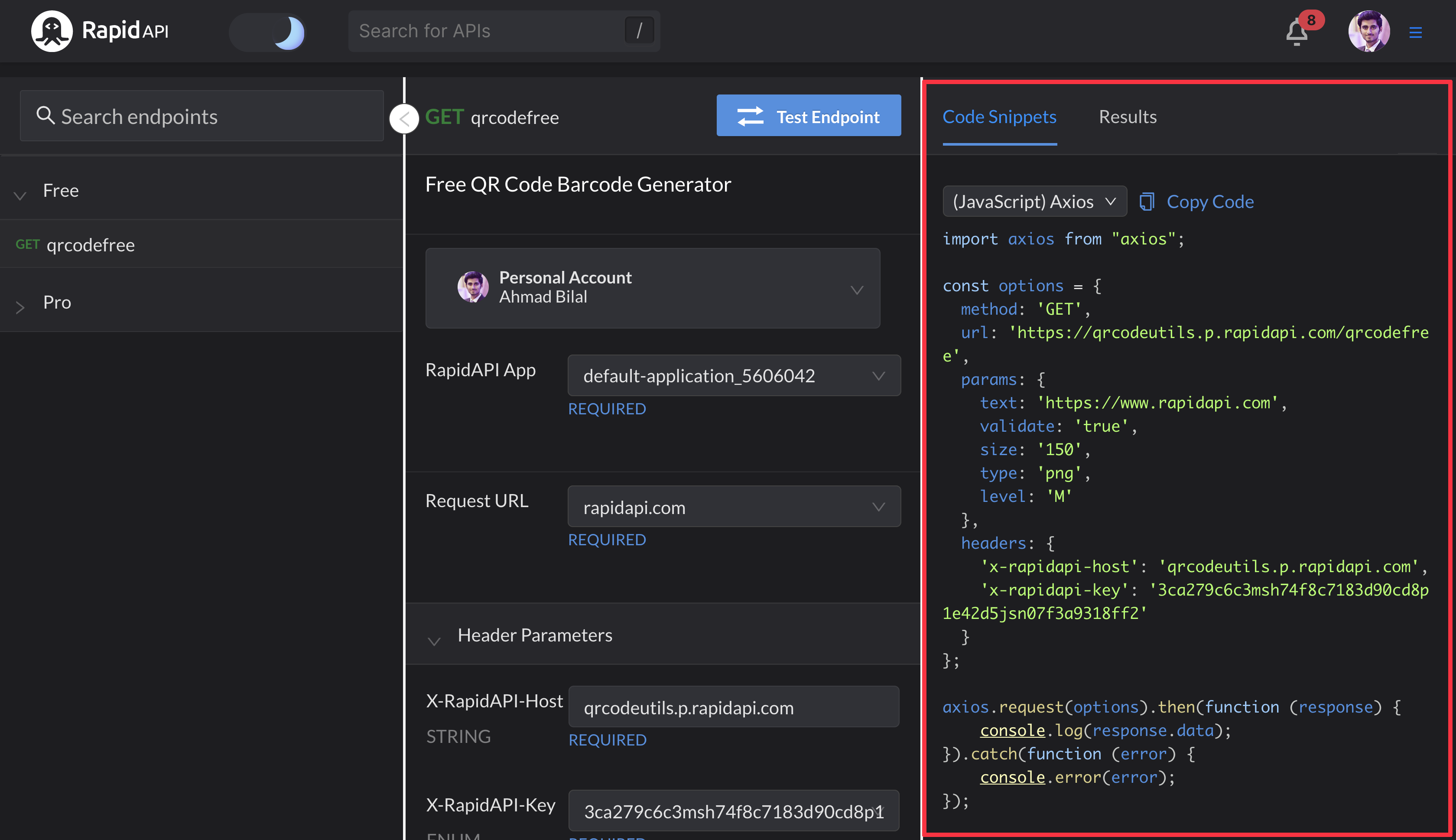Click the collapse sidebar arrow icon

[404, 120]
